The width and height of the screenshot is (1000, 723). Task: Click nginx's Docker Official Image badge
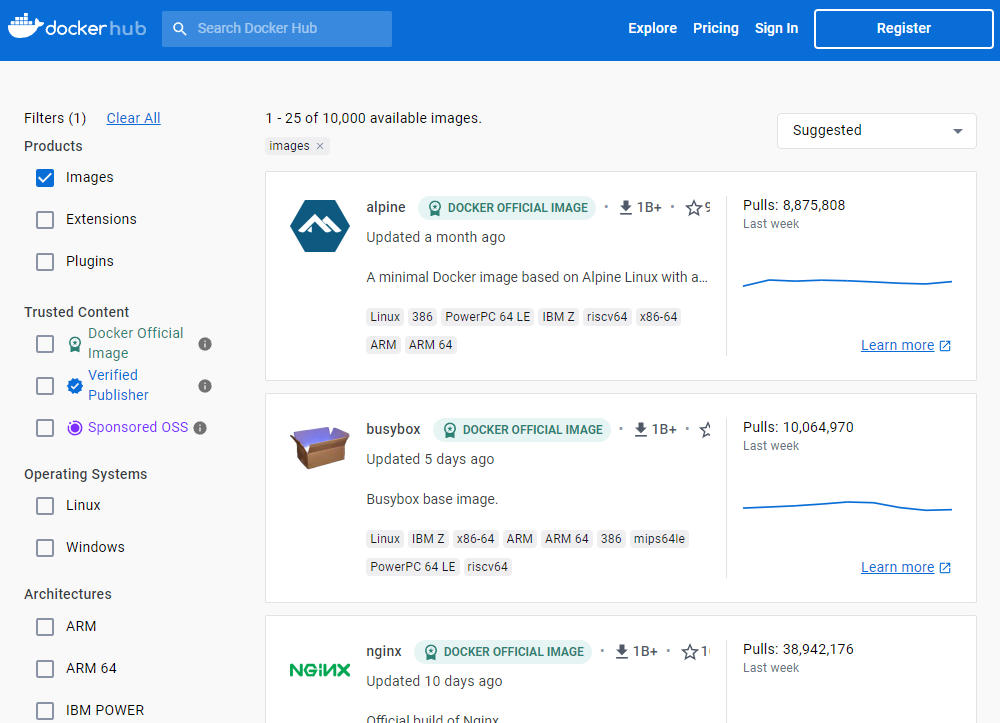(503, 652)
